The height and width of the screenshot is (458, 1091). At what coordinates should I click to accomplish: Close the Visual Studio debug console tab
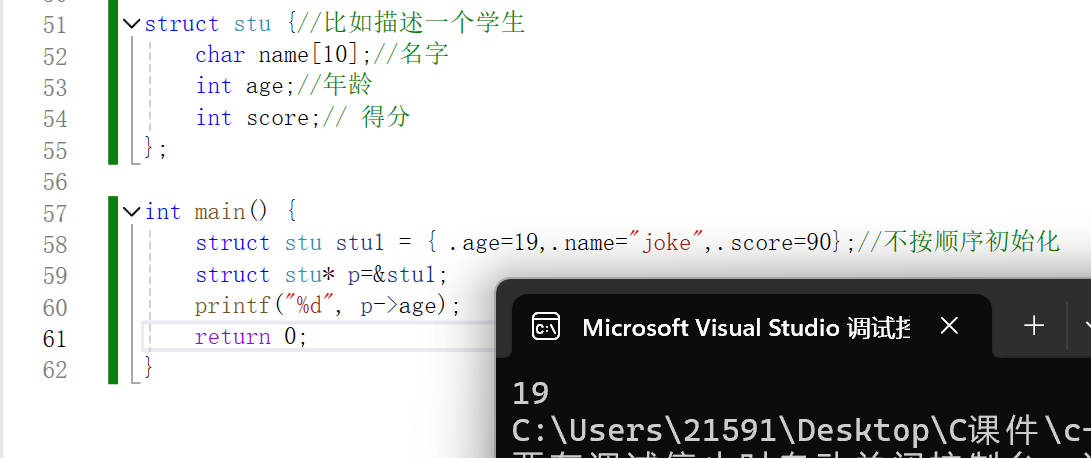949,326
